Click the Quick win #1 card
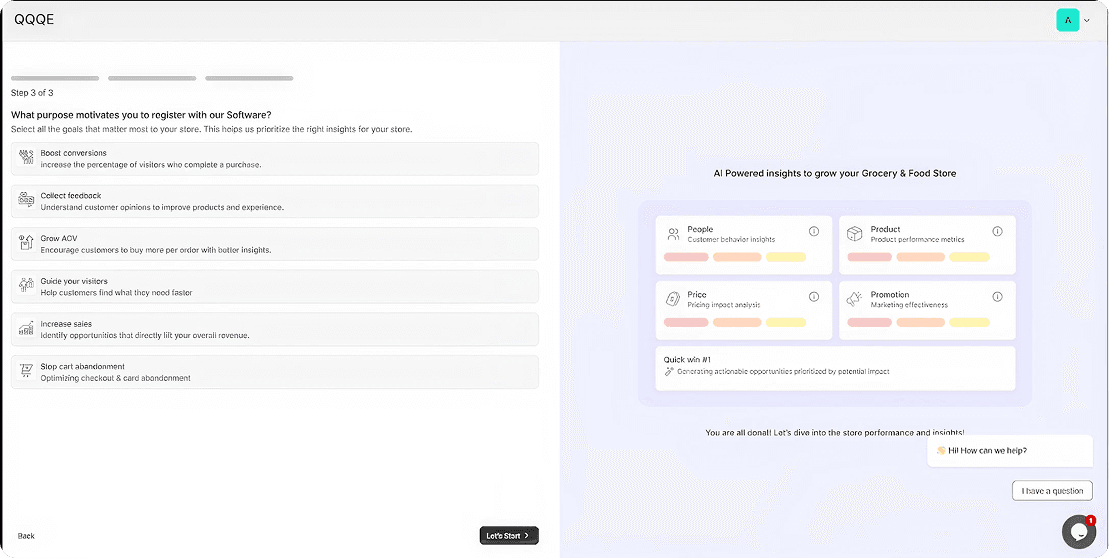The image size is (1109, 558). 835,368
